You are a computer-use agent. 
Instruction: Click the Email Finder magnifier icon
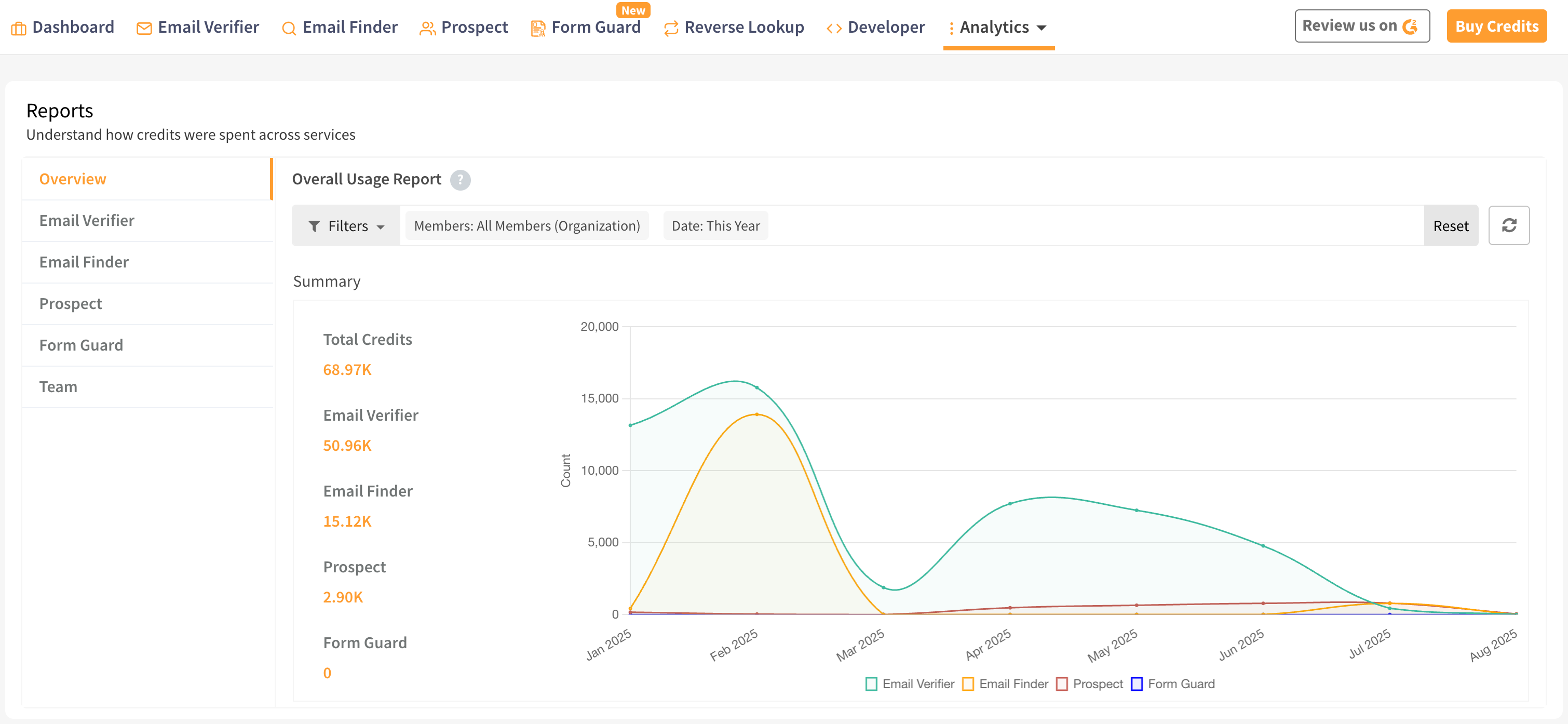(x=289, y=28)
